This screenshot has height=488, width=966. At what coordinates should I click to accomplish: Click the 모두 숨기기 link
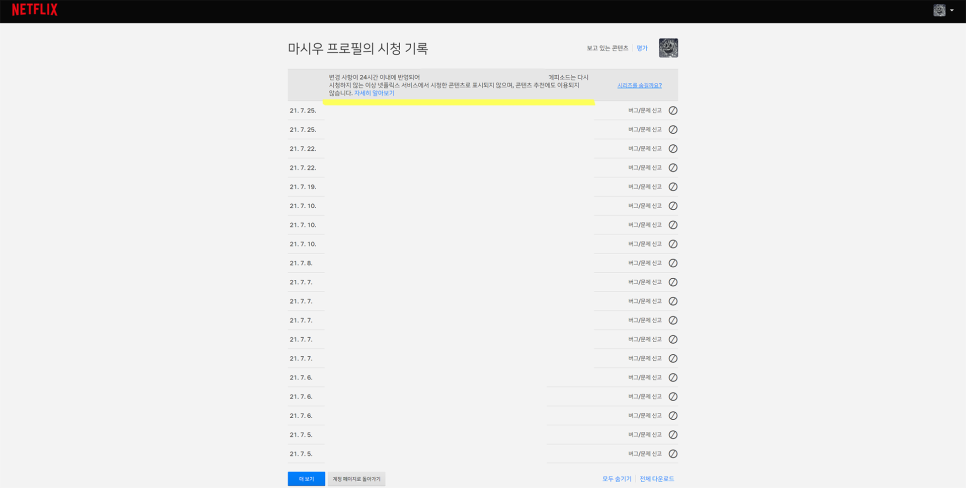pyautogui.click(x=617, y=479)
